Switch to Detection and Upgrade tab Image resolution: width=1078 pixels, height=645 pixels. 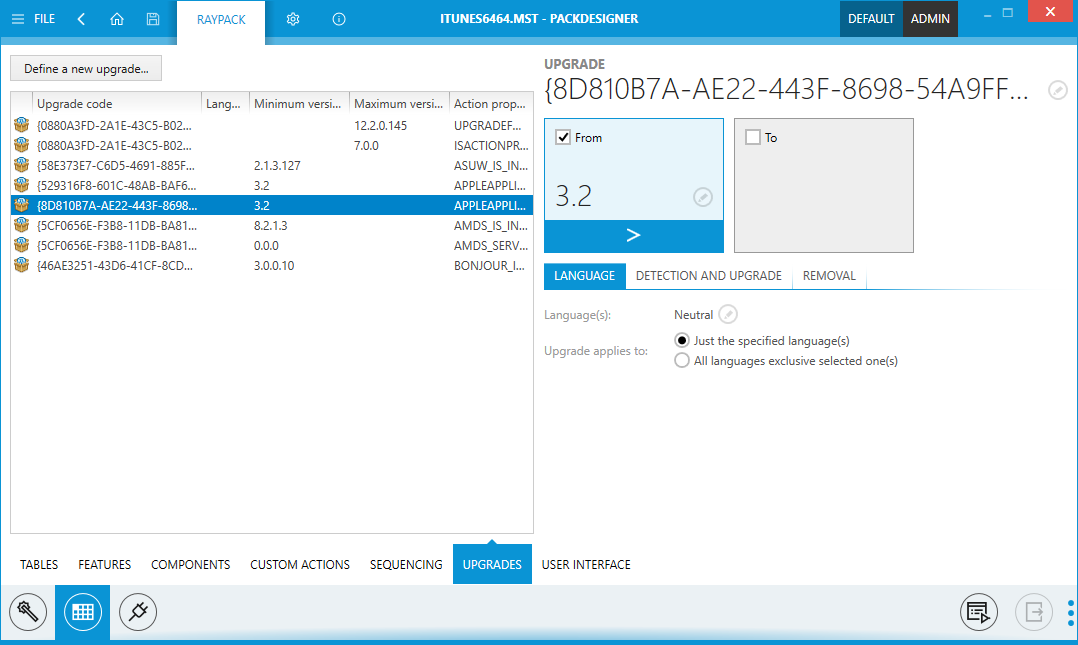pos(708,276)
